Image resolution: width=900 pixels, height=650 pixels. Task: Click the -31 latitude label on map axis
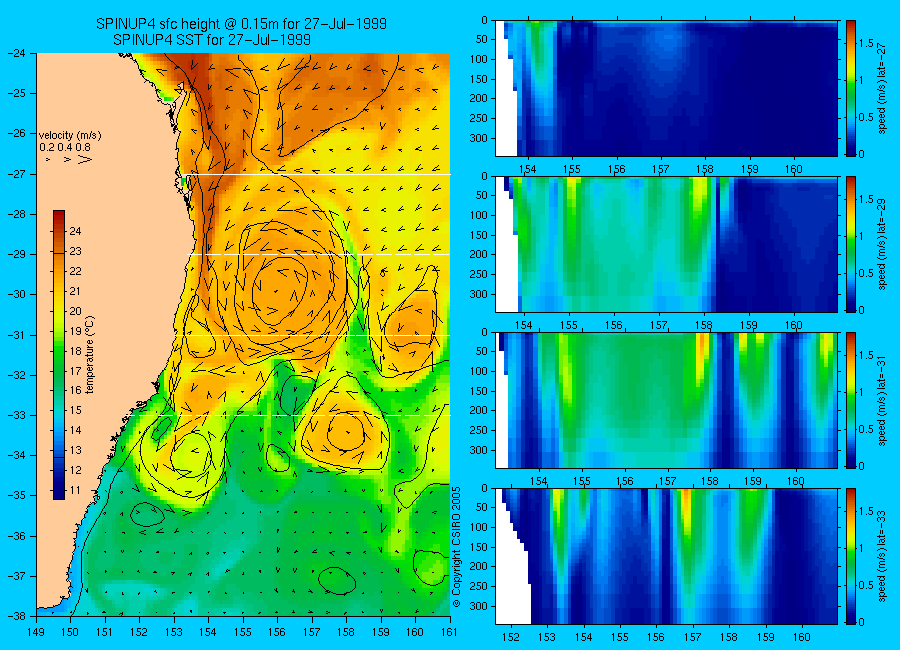(x=17, y=335)
